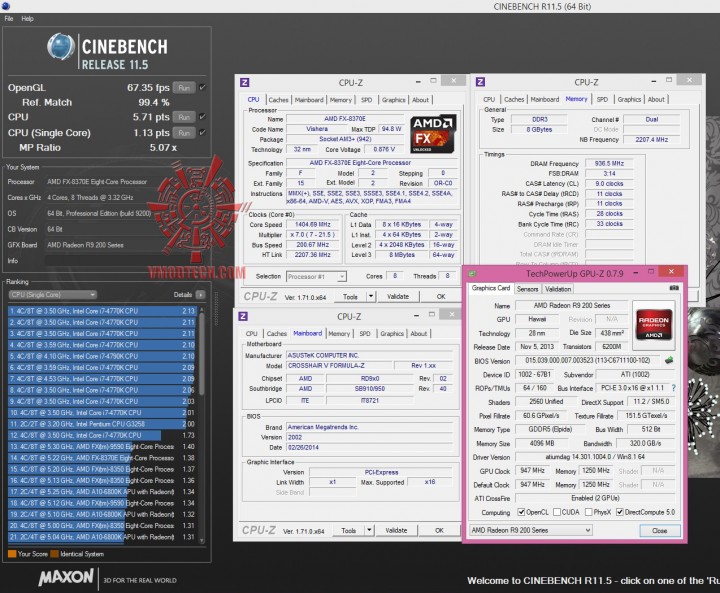Open the Validation tab in GPU-Z

tap(558, 288)
